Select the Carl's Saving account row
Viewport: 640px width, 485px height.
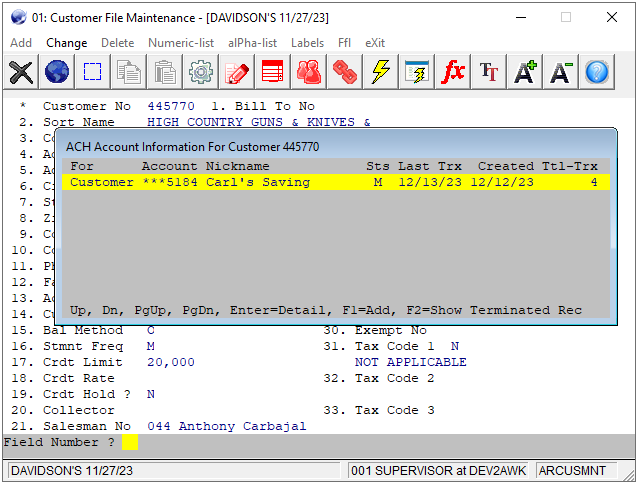coord(336,182)
